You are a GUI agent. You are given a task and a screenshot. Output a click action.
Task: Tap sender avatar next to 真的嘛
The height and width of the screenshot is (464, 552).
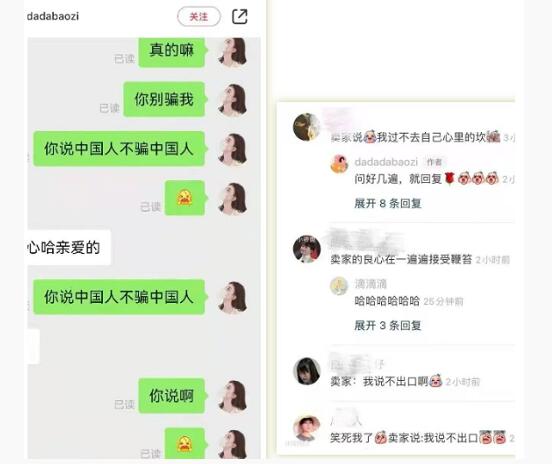click(232, 52)
